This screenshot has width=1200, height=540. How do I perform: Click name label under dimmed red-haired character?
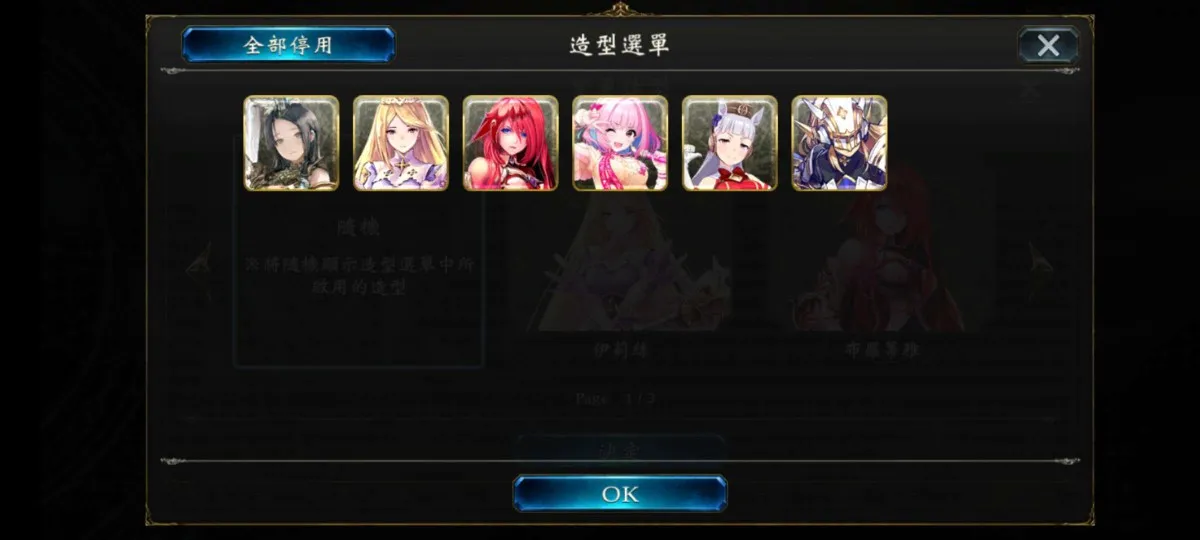[x=883, y=351]
